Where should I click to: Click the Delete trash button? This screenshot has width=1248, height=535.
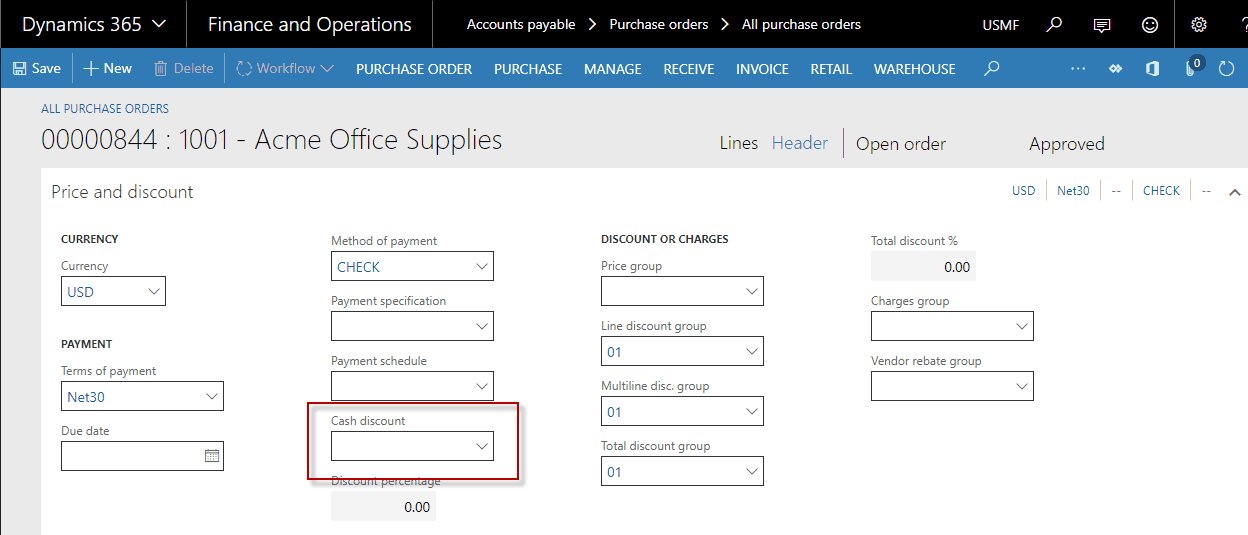coord(183,68)
